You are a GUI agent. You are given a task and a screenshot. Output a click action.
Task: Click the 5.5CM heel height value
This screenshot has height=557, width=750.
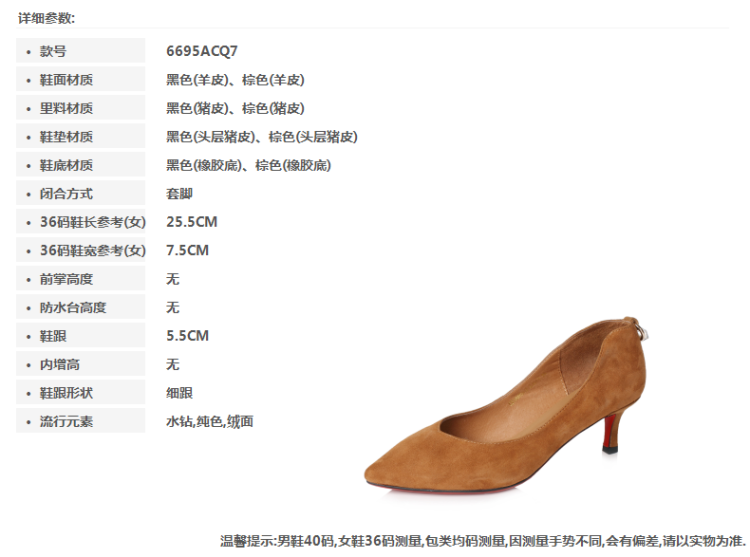188,336
